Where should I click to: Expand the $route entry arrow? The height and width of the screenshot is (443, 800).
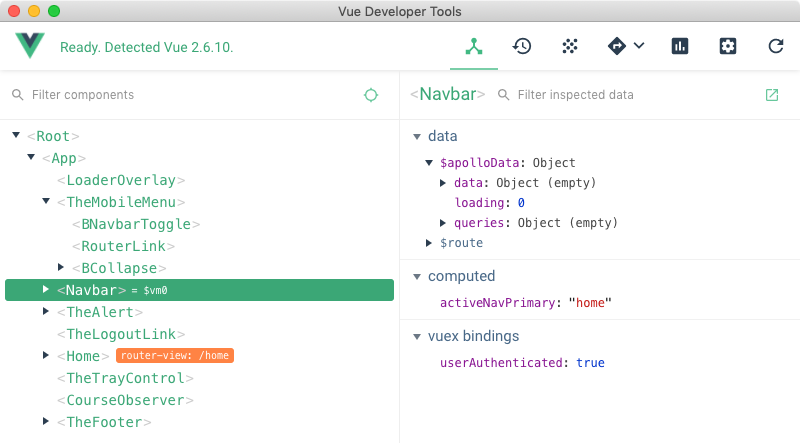(x=429, y=243)
